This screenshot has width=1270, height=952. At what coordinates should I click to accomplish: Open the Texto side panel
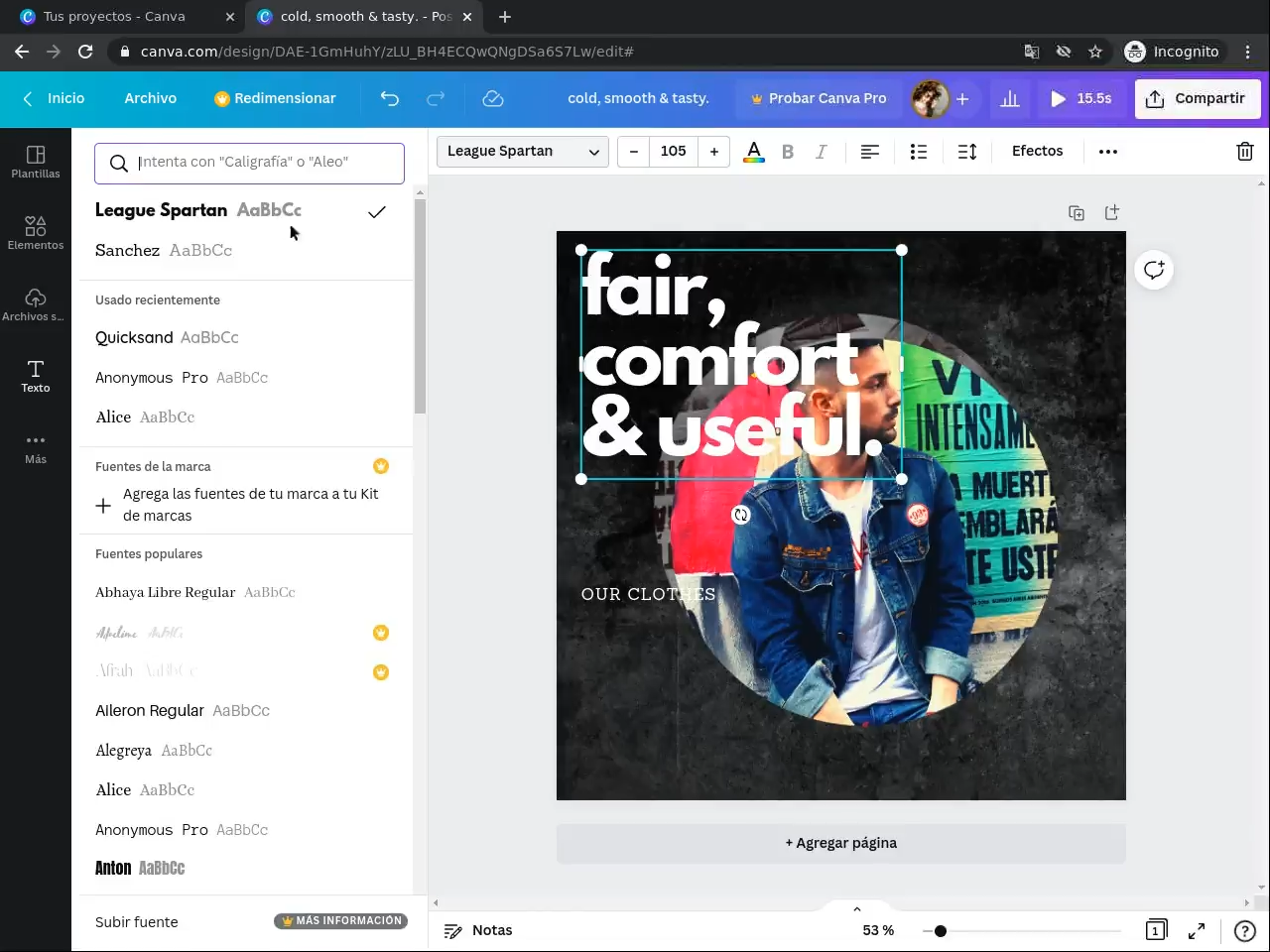[36, 376]
